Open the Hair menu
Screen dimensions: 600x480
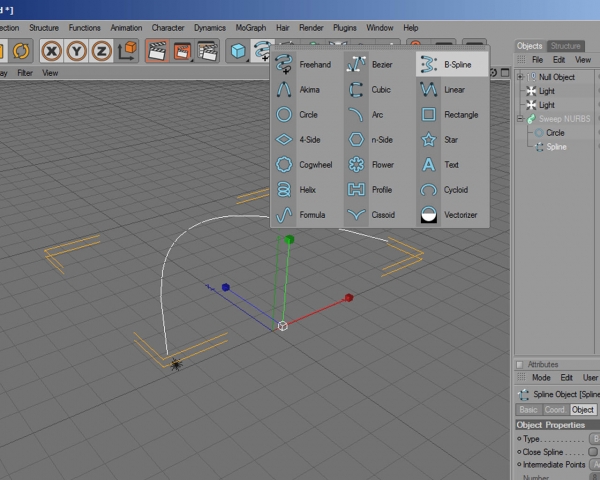point(282,28)
